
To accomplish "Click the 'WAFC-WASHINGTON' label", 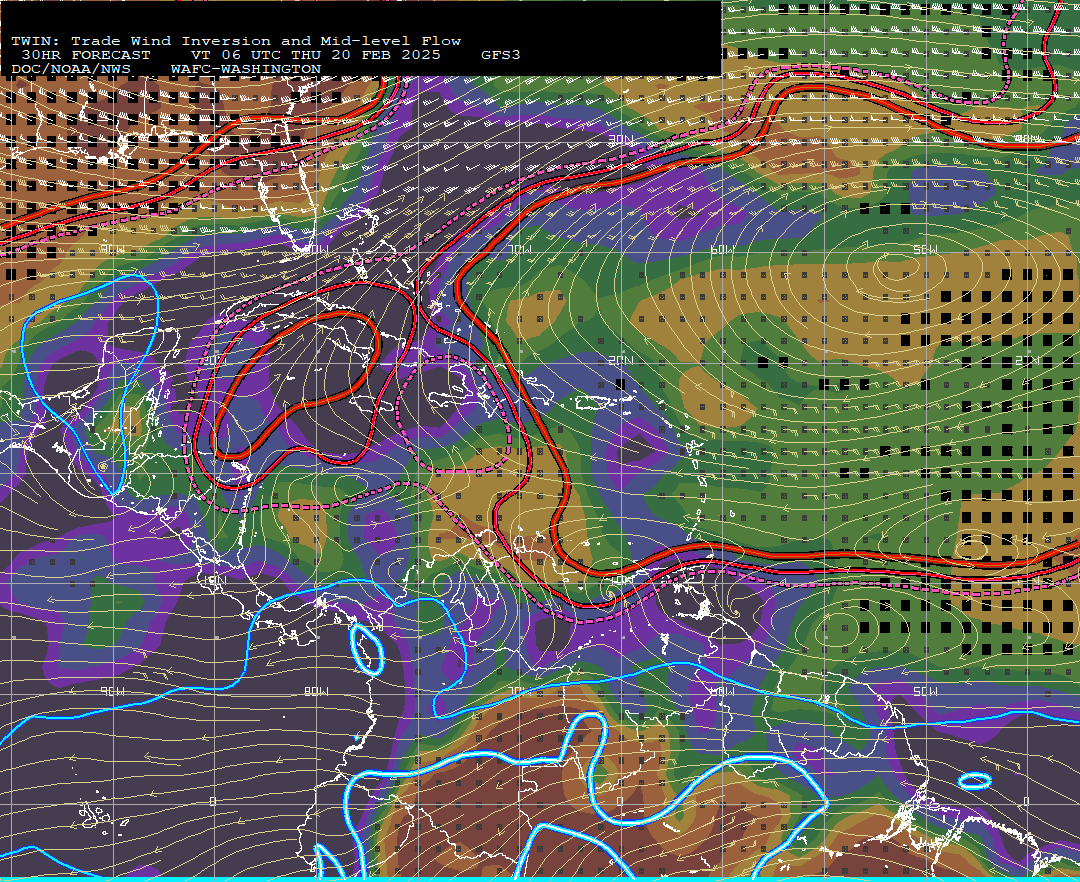I will click(x=246, y=70).
